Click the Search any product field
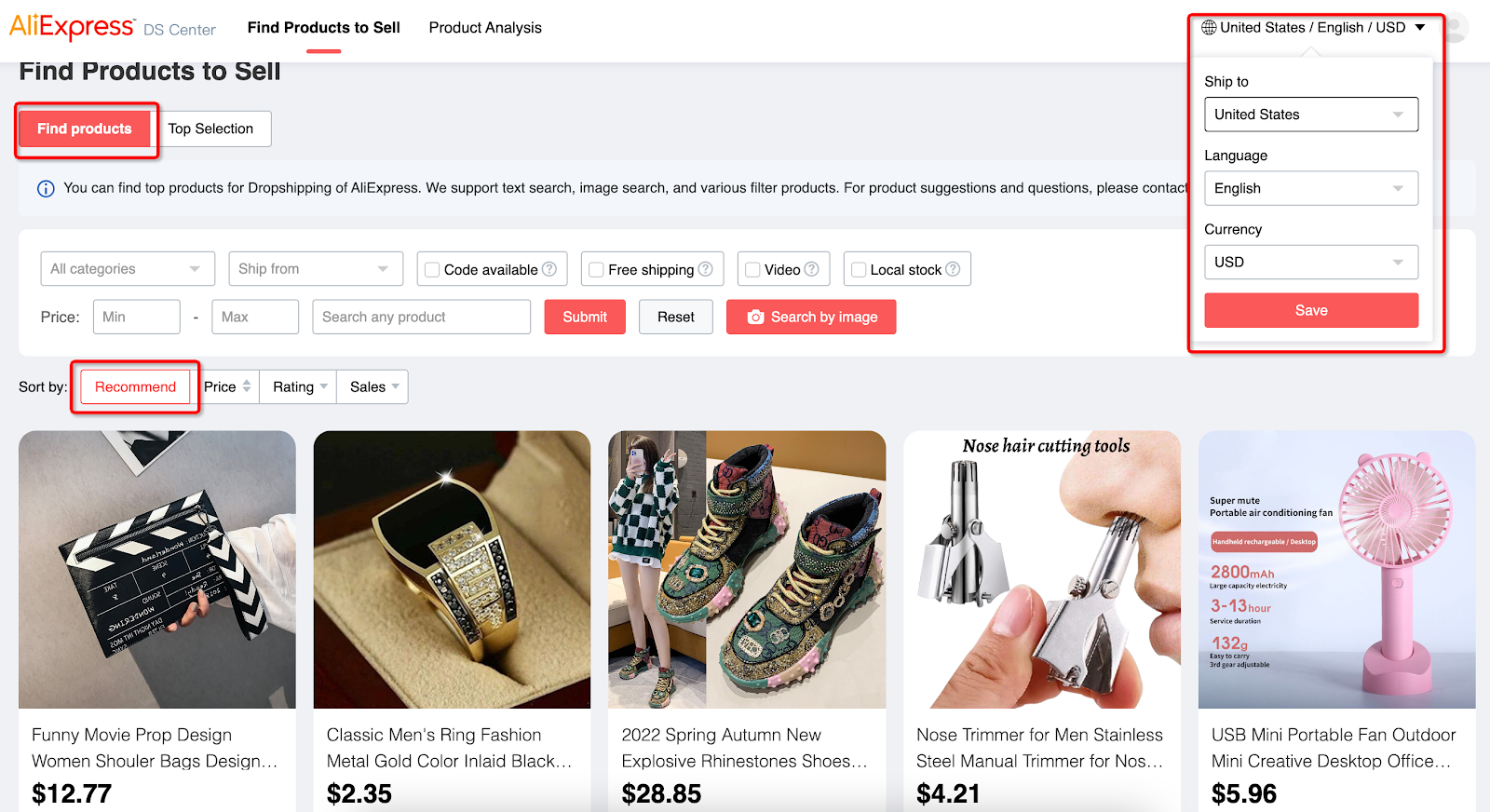 pos(422,318)
